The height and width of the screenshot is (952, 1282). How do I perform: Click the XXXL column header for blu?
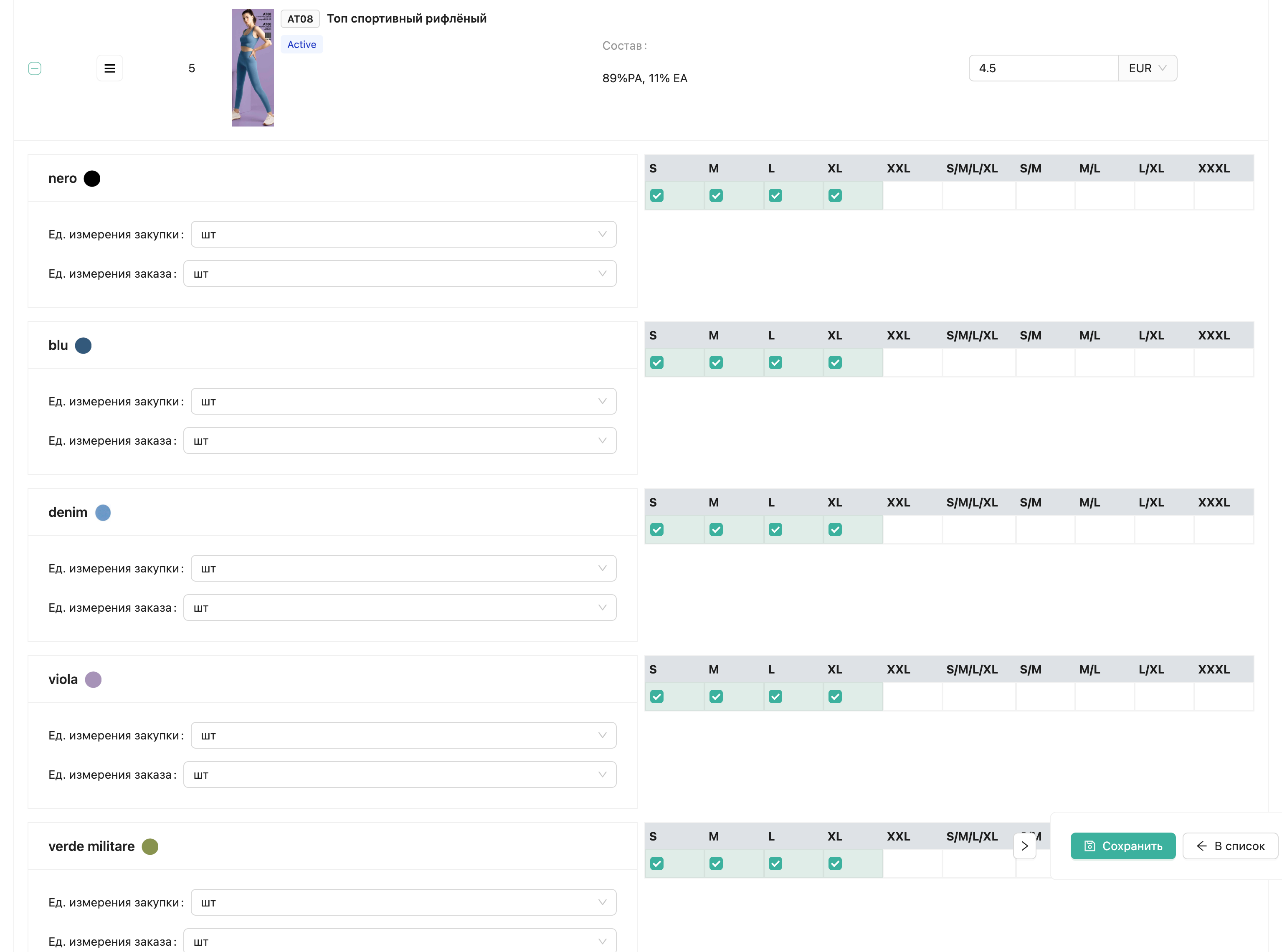[1214, 335]
